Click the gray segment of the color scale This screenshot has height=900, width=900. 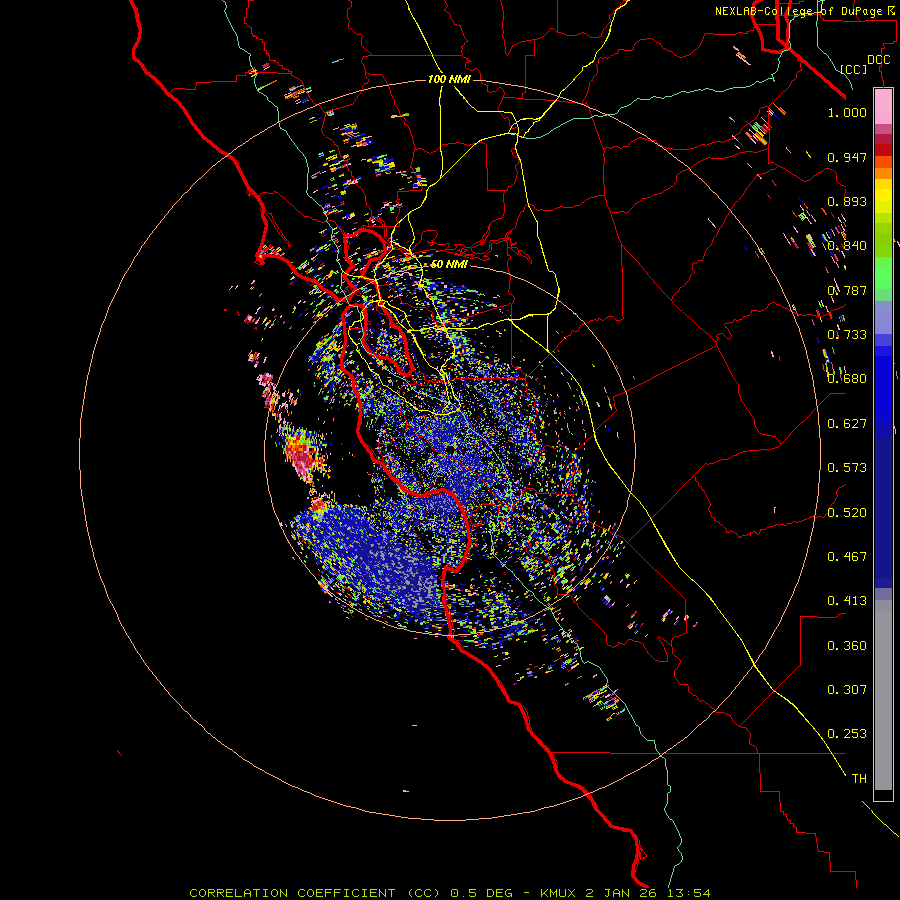tap(883, 695)
